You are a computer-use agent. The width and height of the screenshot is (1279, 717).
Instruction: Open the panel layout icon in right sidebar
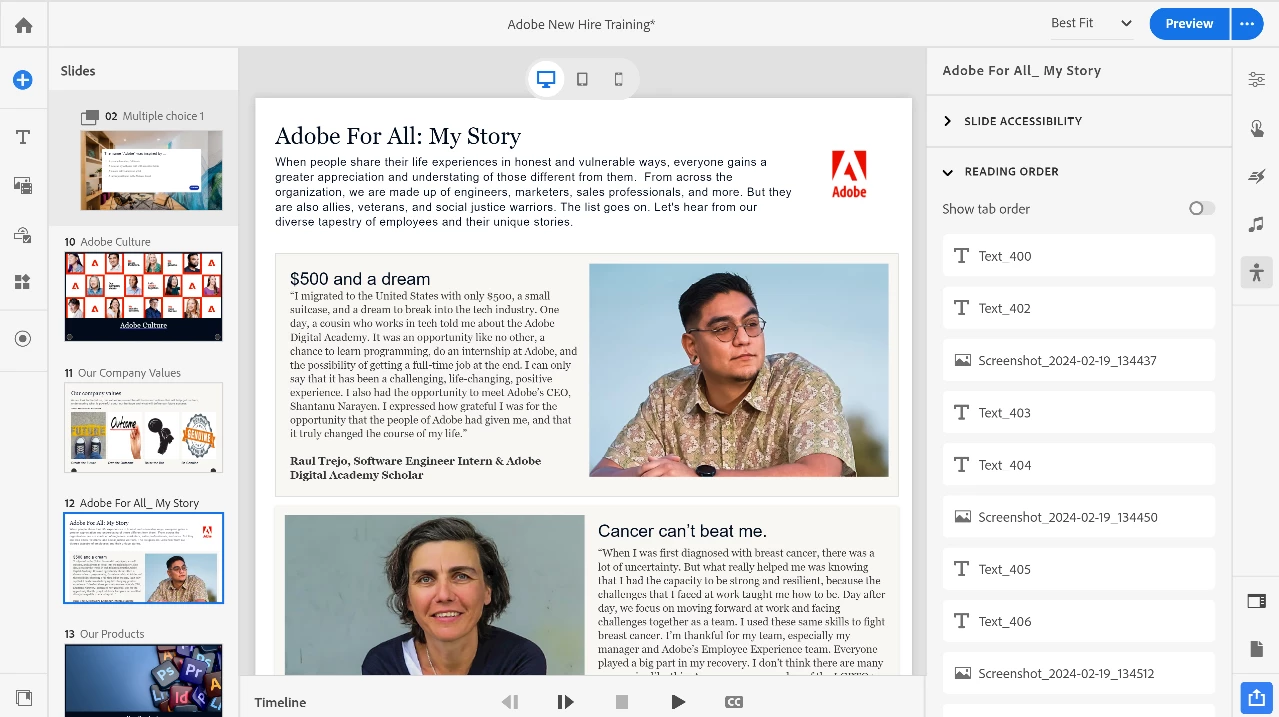point(1256,601)
